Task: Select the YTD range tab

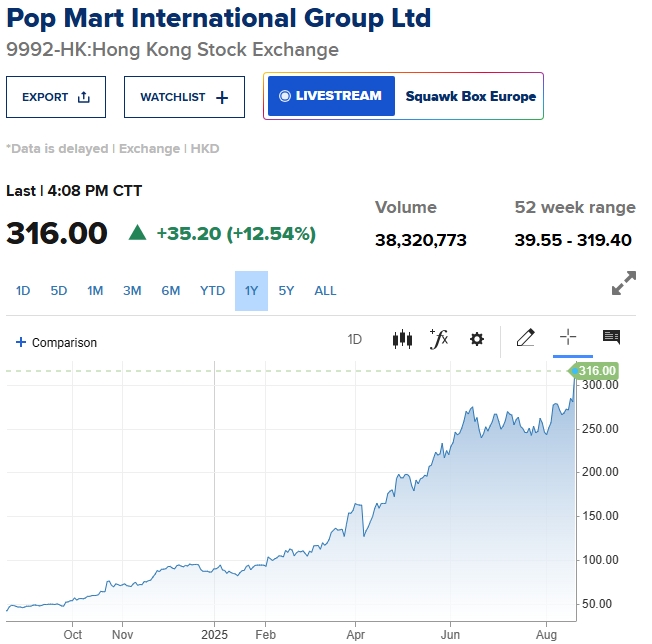Action: [212, 291]
